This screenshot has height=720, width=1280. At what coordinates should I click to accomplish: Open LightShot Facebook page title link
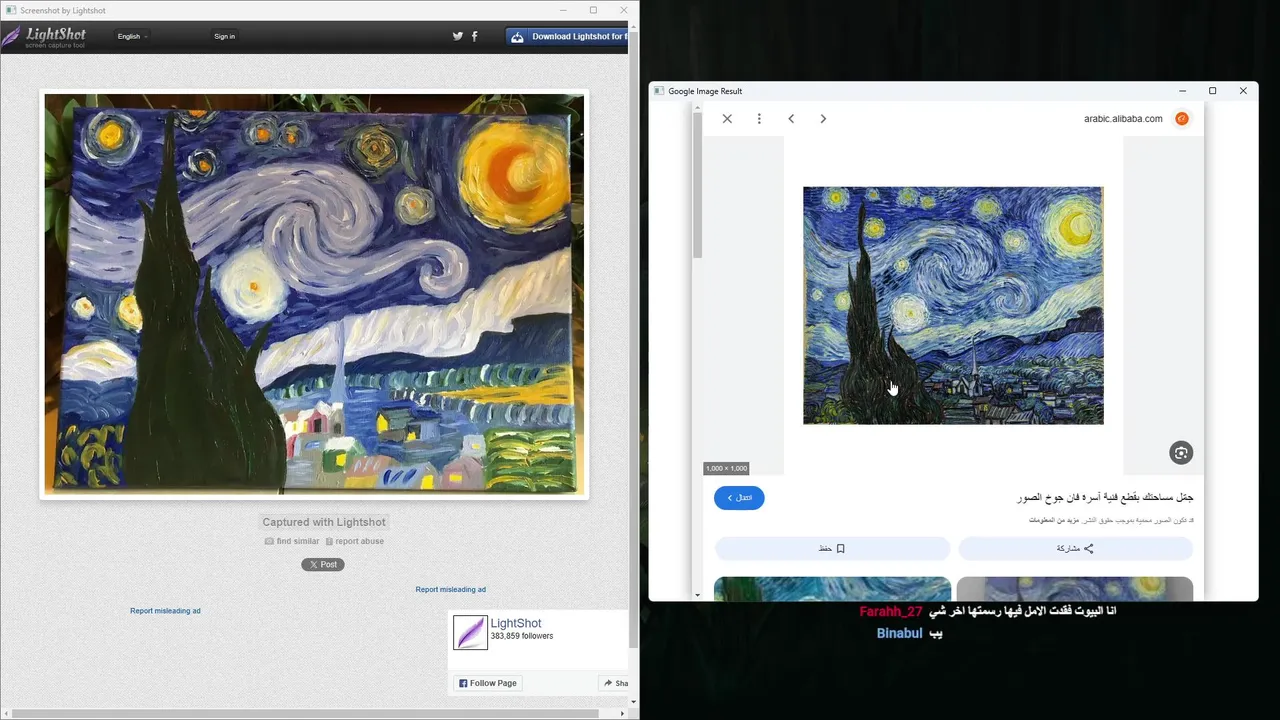pyautogui.click(x=516, y=623)
